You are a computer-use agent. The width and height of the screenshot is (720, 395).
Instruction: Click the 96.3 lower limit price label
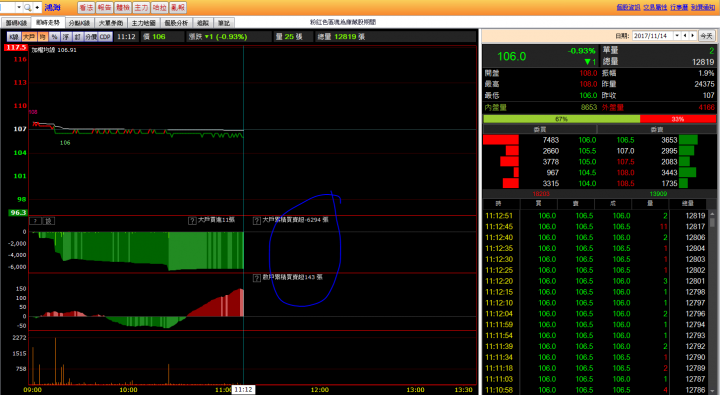click(x=18, y=213)
